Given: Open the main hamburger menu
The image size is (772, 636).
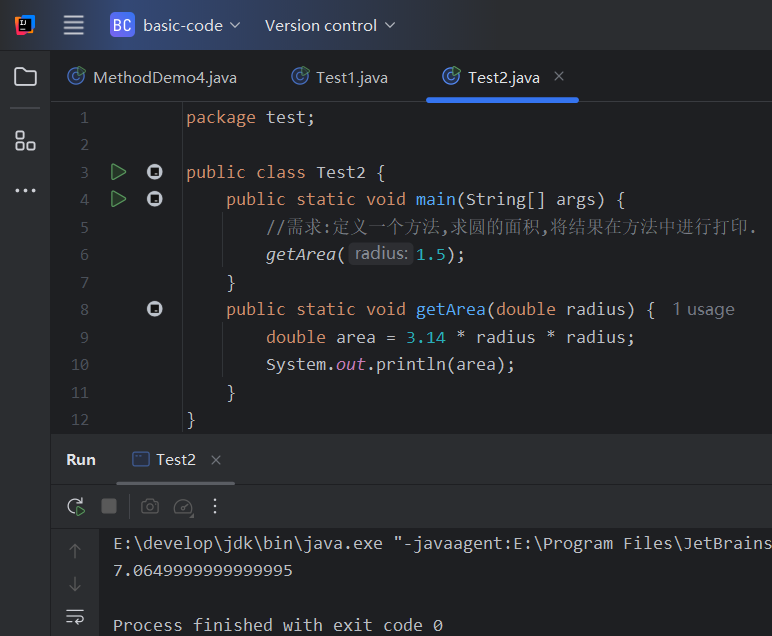Looking at the screenshot, I should (73, 25).
